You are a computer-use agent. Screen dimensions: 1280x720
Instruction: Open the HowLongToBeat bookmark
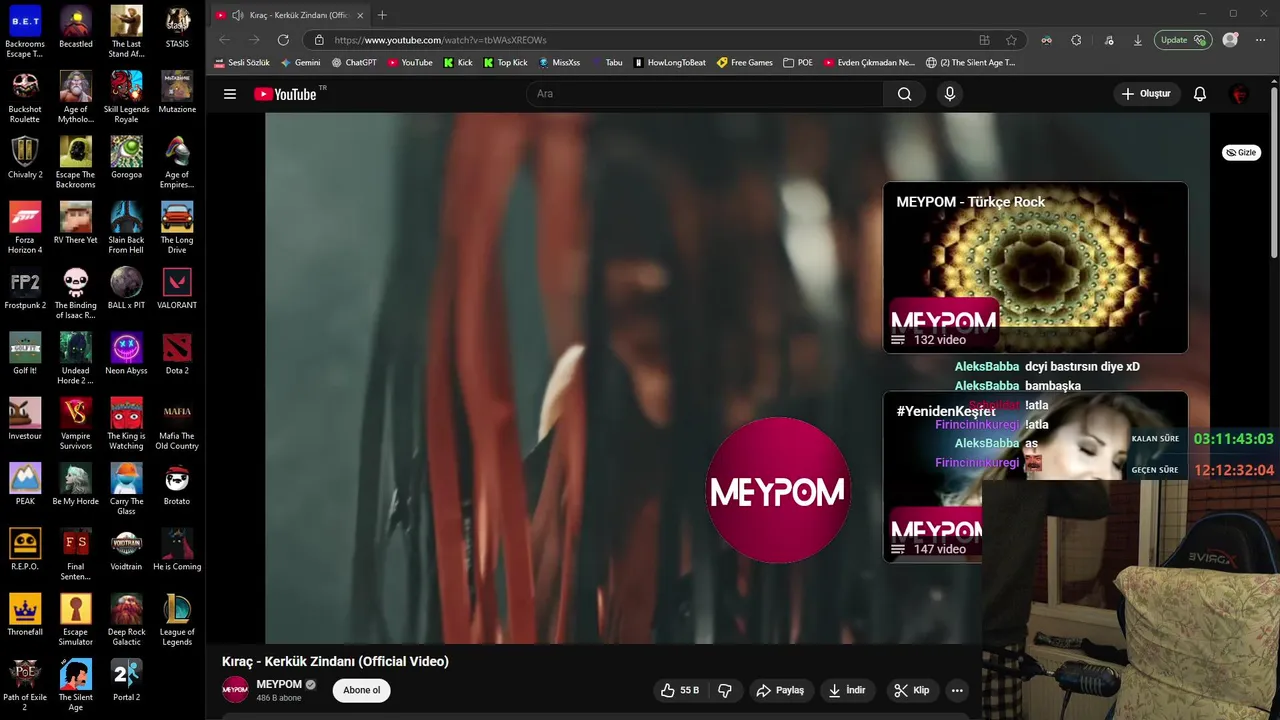point(670,62)
